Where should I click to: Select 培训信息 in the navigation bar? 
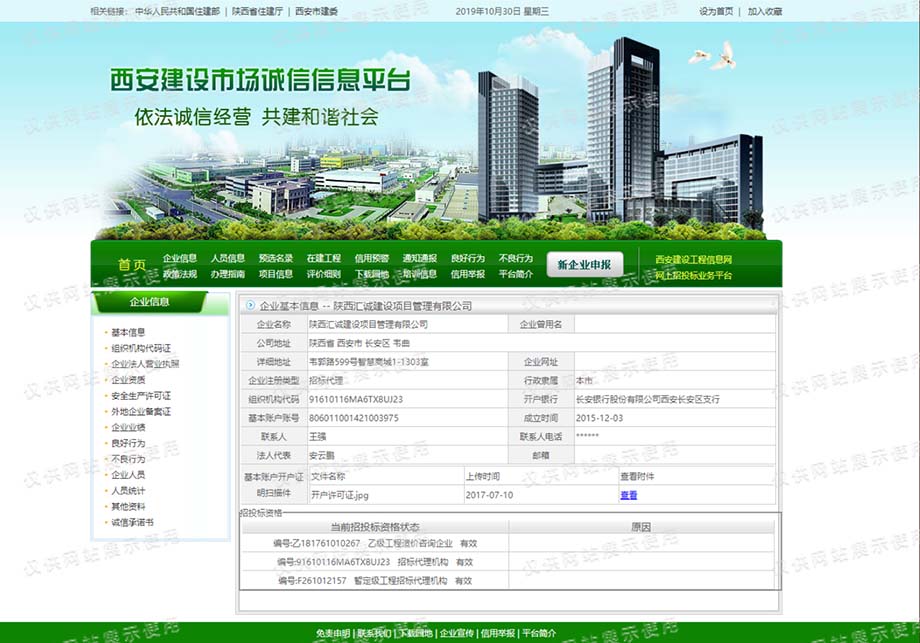[420, 274]
